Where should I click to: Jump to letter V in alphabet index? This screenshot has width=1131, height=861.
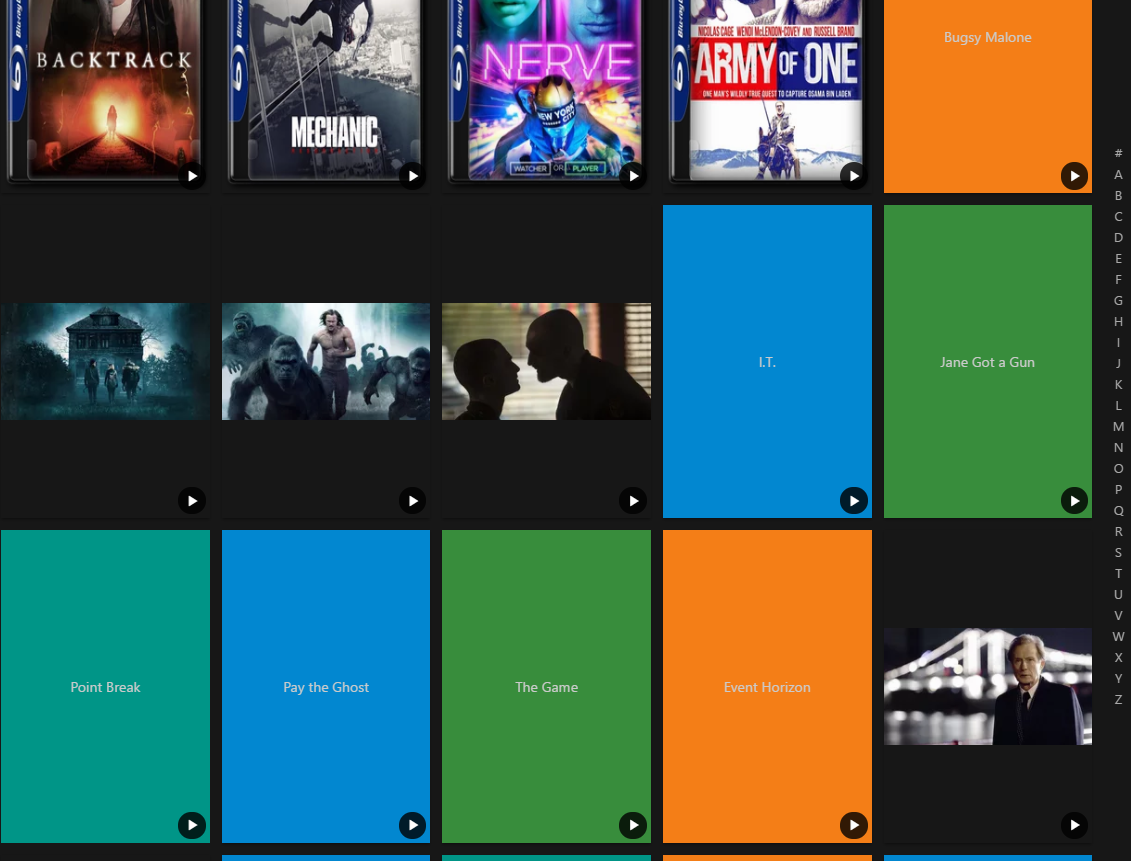1118,615
